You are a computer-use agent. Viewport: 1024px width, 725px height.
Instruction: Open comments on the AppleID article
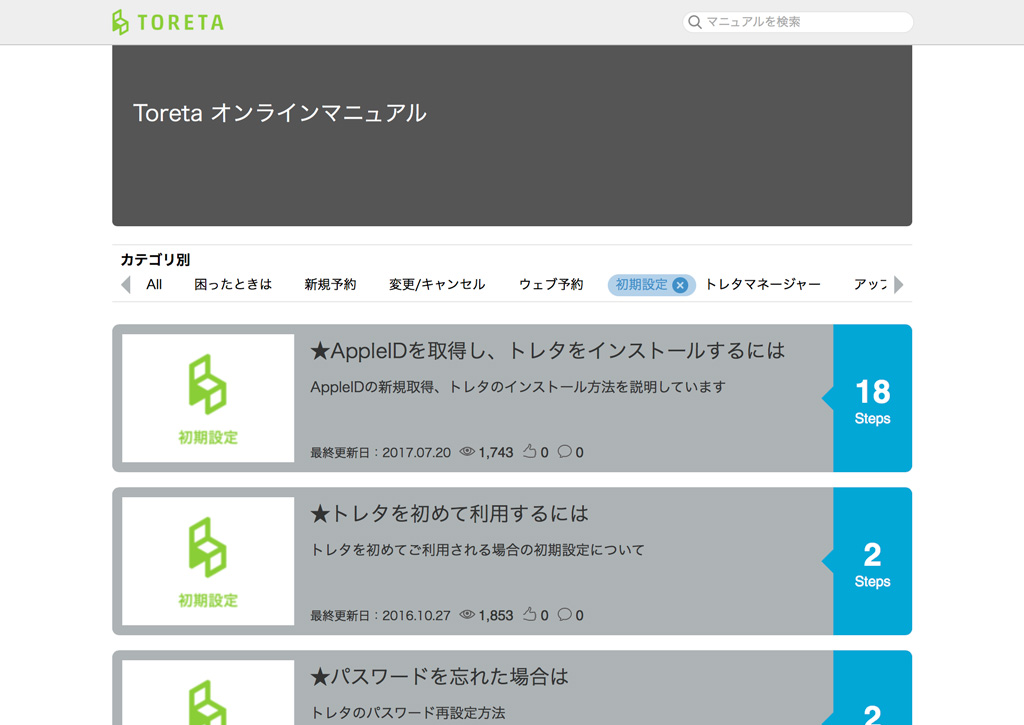[565, 451]
